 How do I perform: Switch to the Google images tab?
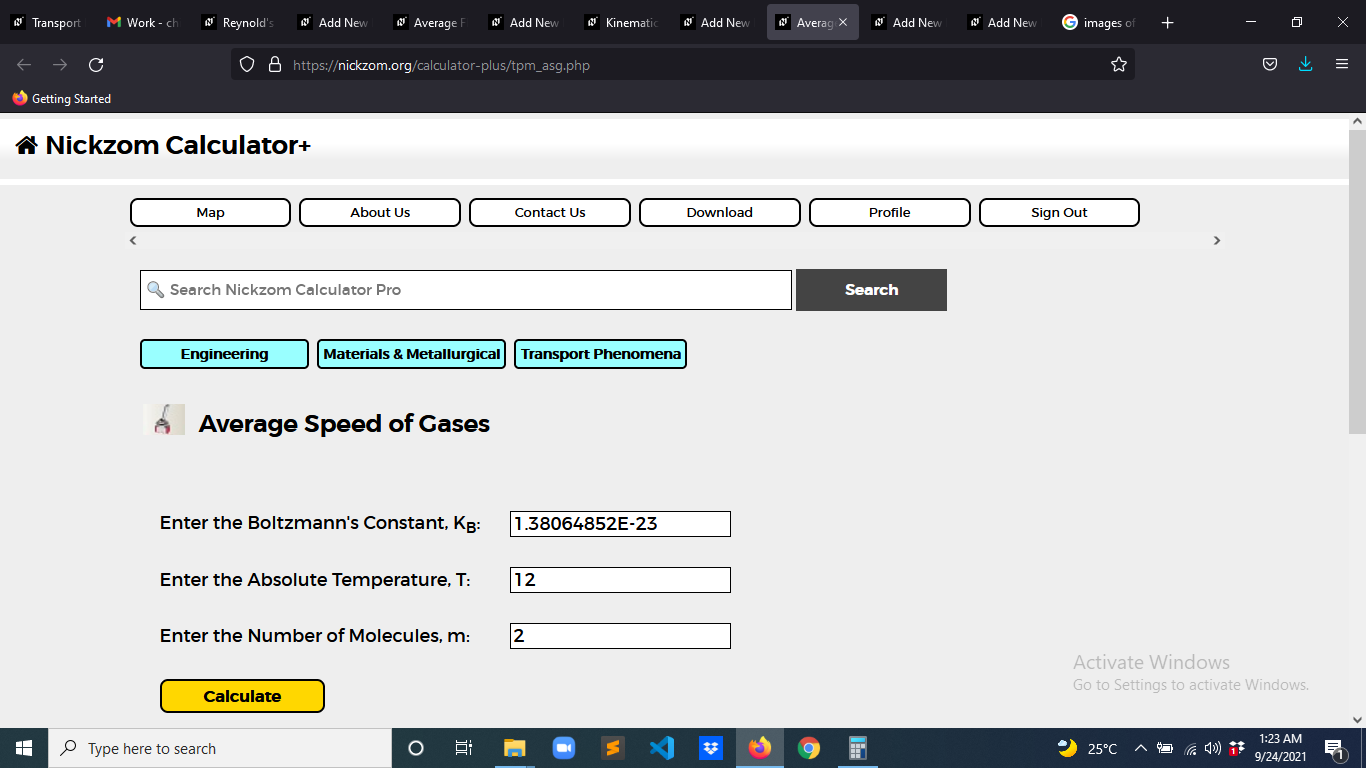pos(1099,22)
